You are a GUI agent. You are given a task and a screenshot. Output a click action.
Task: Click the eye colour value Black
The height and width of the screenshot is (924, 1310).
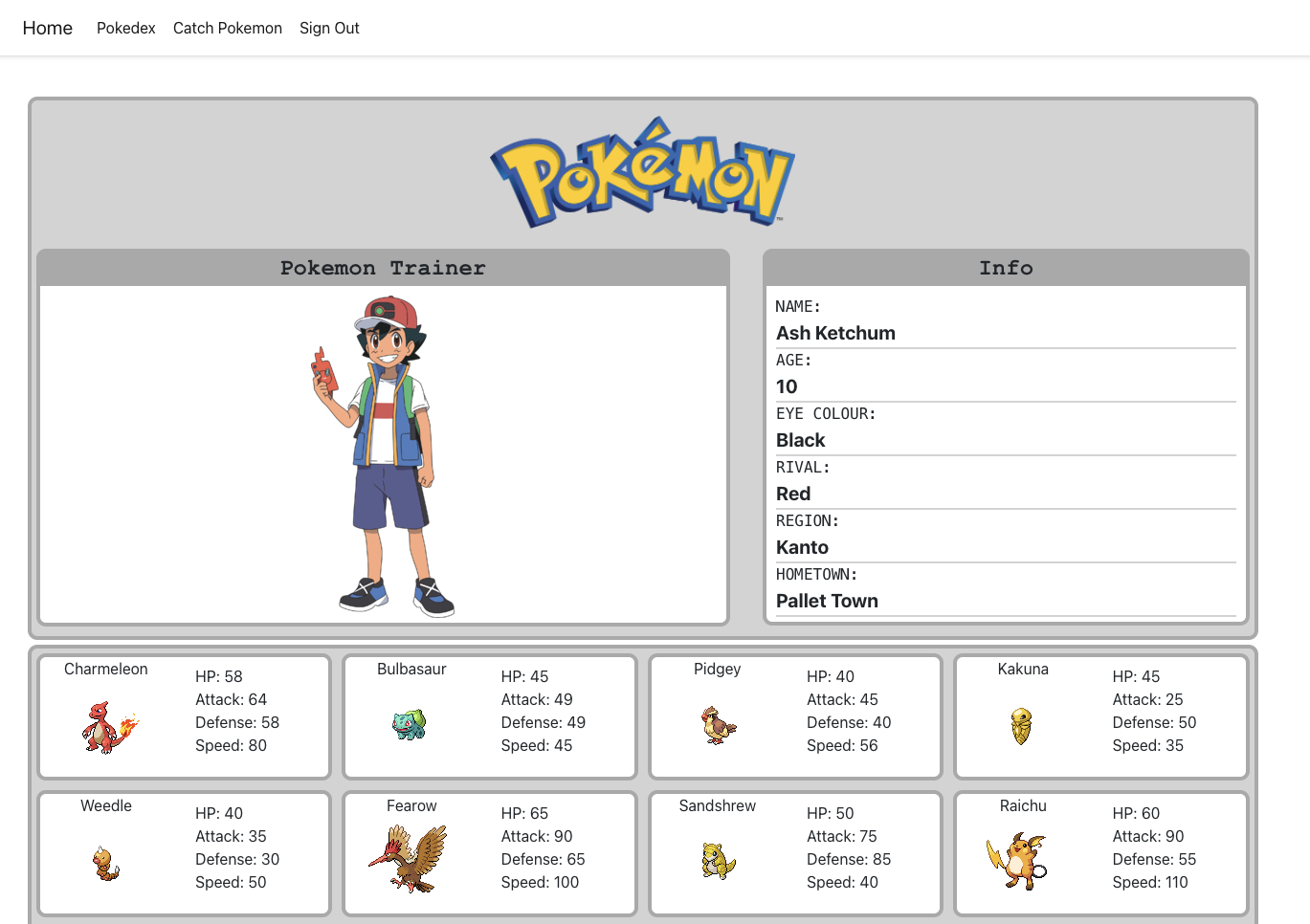click(x=801, y=440)
